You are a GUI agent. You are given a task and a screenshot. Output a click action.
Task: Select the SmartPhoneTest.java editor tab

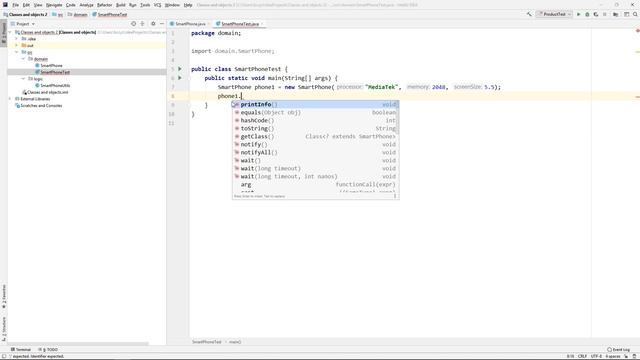(x=240, y=24)
